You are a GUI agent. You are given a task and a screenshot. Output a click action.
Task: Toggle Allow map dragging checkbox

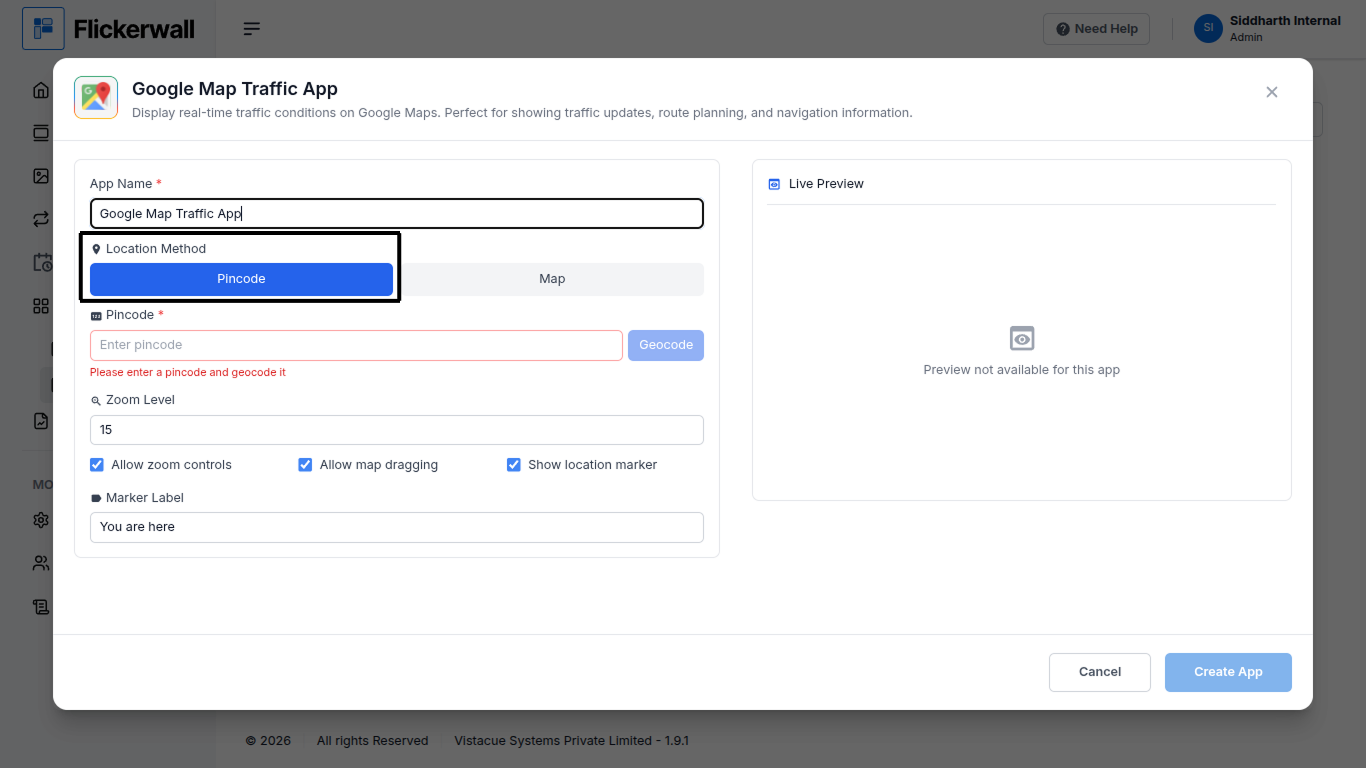[x=305, y=465]
